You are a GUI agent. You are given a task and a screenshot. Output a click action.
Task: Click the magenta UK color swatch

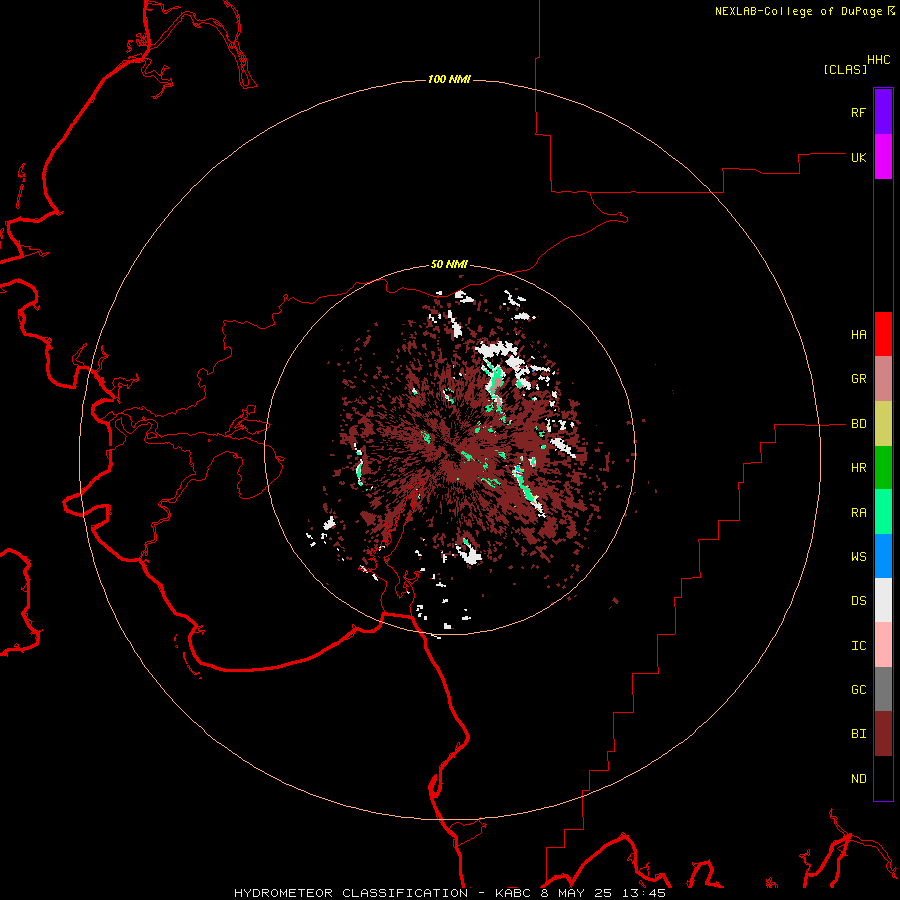pyautogui.click(x=883, y=157)
